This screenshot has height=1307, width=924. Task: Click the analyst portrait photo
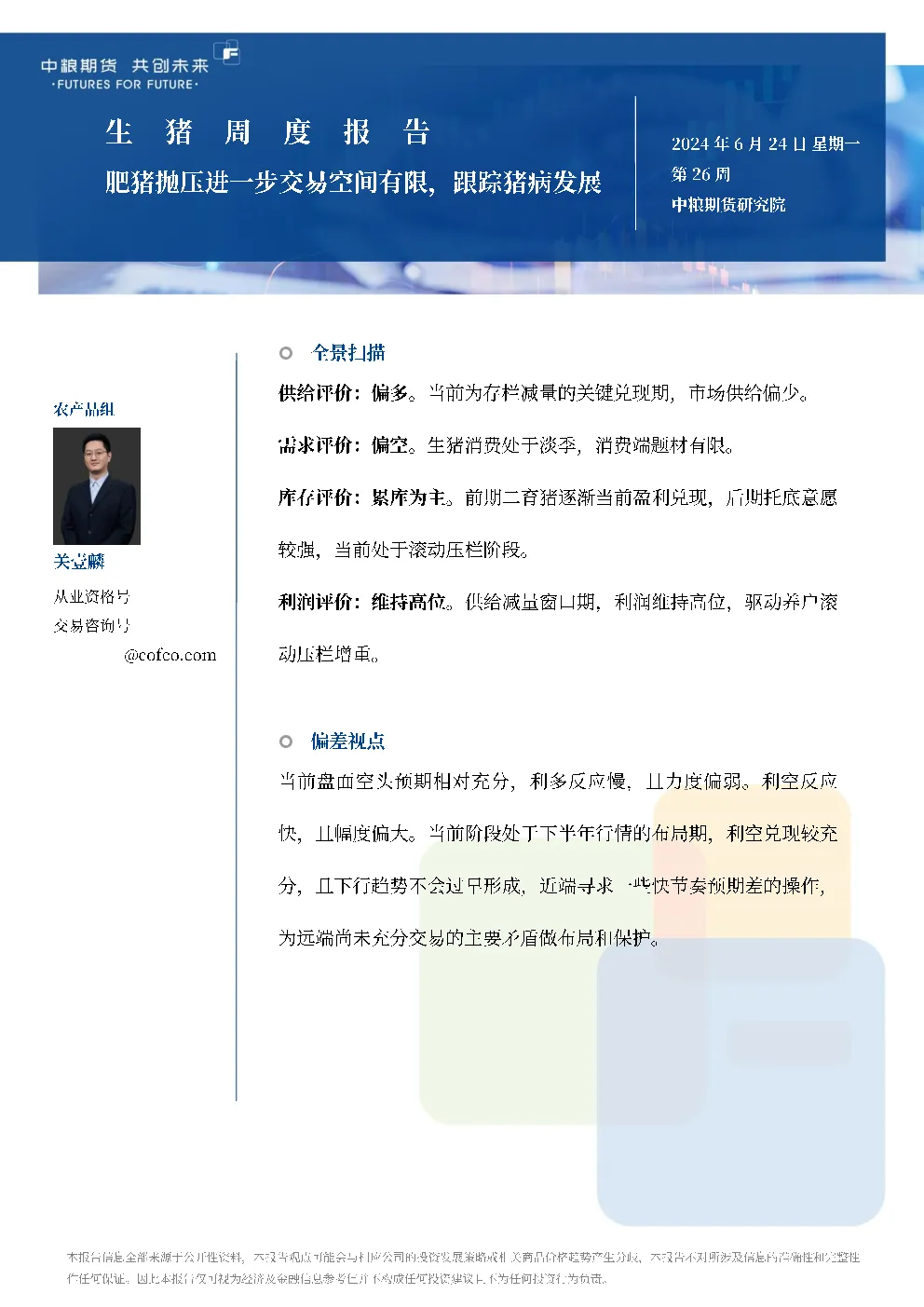[97, 486]
